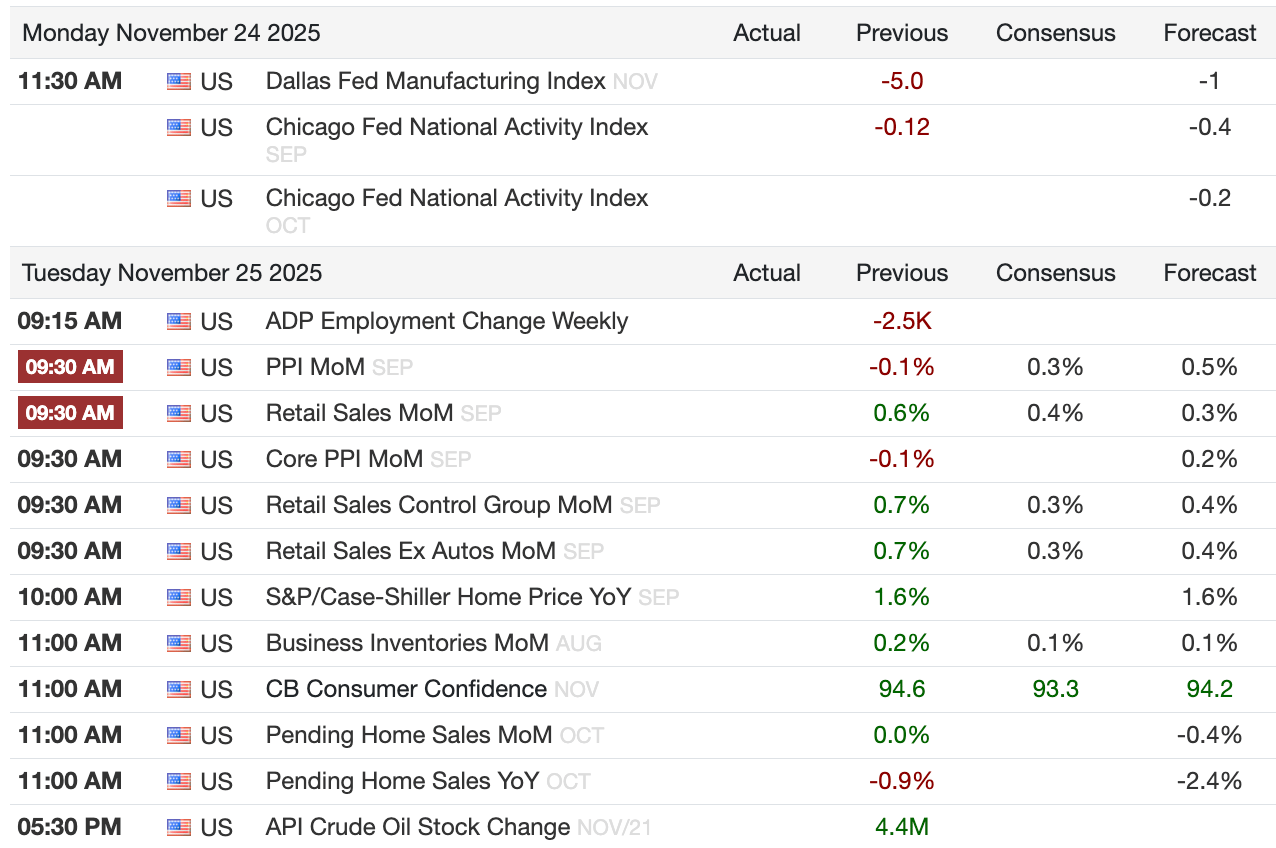Click the Forecast column header in Monday section
This screenshot has width=1276, height=848.
(x=1210, y=33)
